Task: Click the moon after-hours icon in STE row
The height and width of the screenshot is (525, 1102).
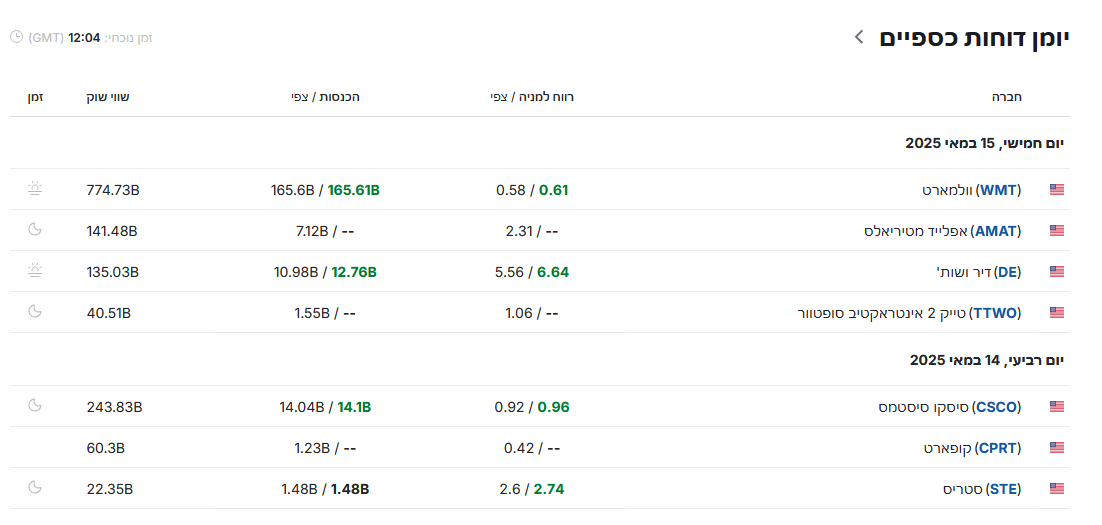Action: point(35,487)
